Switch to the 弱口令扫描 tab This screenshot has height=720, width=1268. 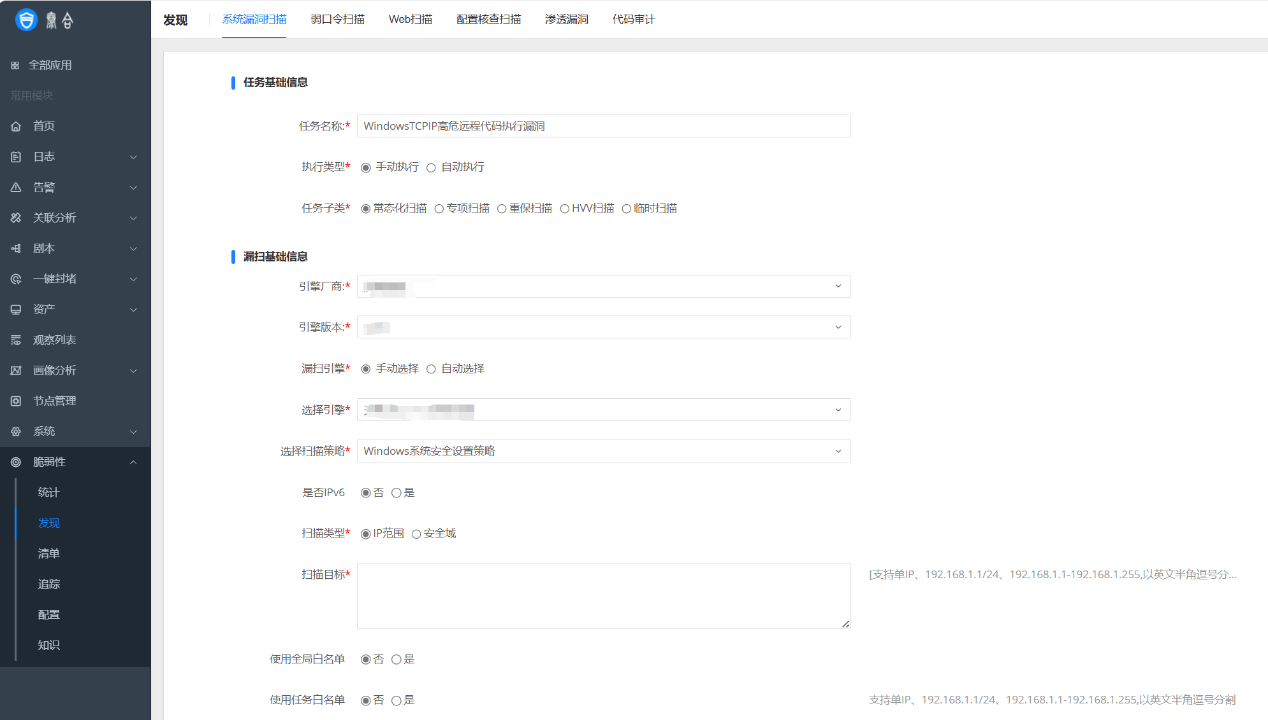click(x=337, y=18)
